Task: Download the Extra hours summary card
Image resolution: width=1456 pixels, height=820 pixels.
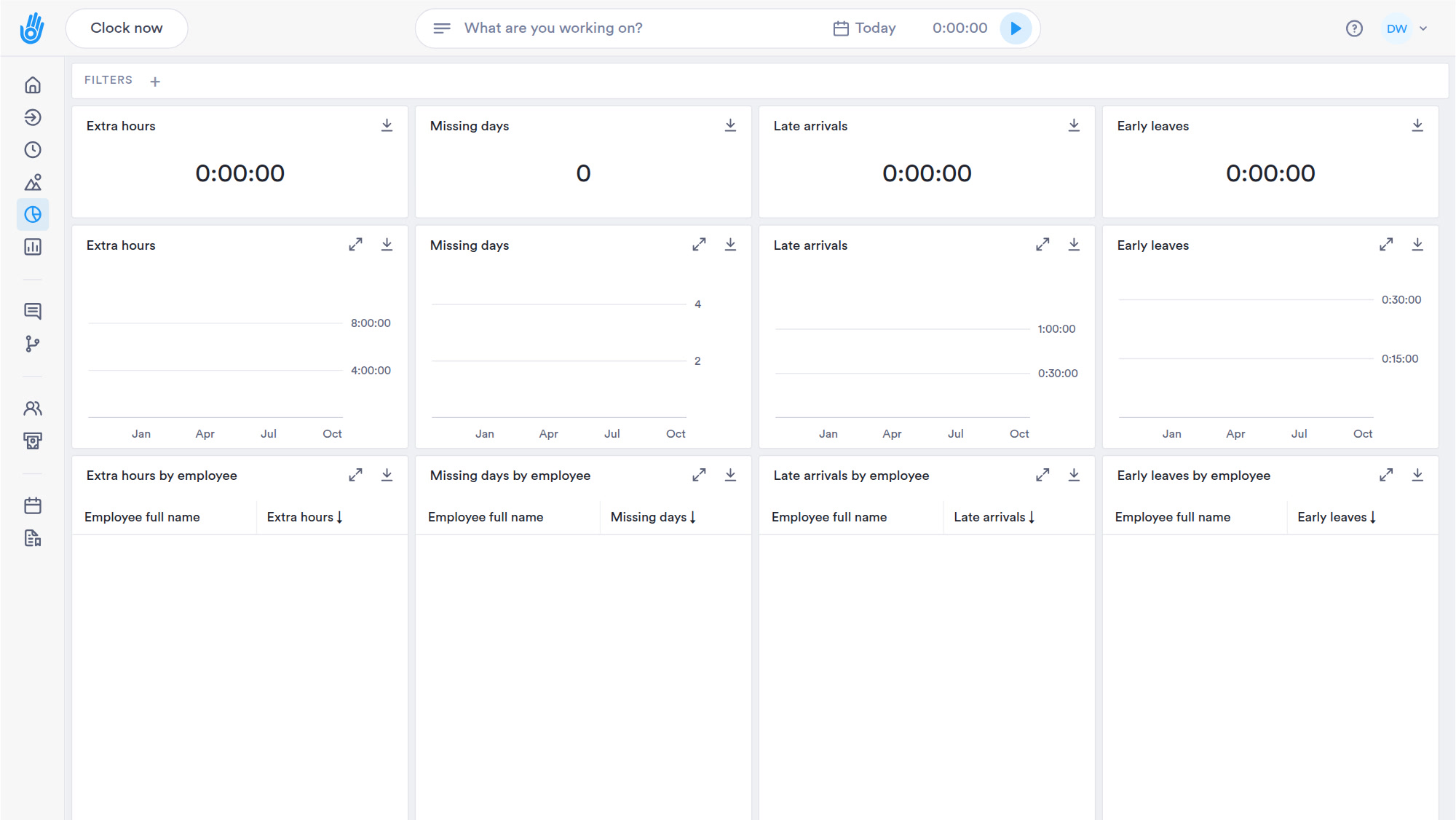Action: 387,125
